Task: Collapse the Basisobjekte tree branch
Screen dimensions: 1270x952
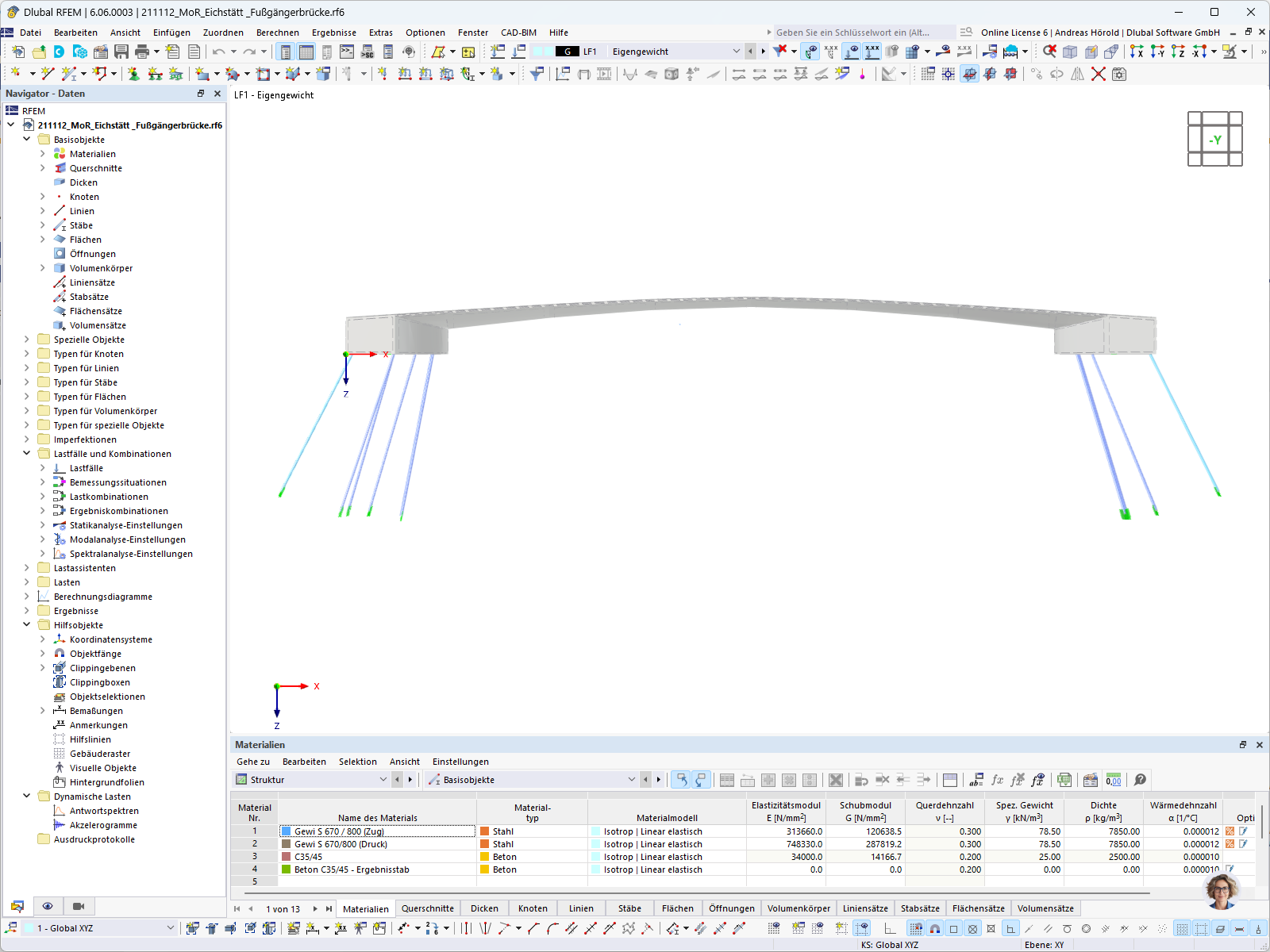Action: click(26, 139)
